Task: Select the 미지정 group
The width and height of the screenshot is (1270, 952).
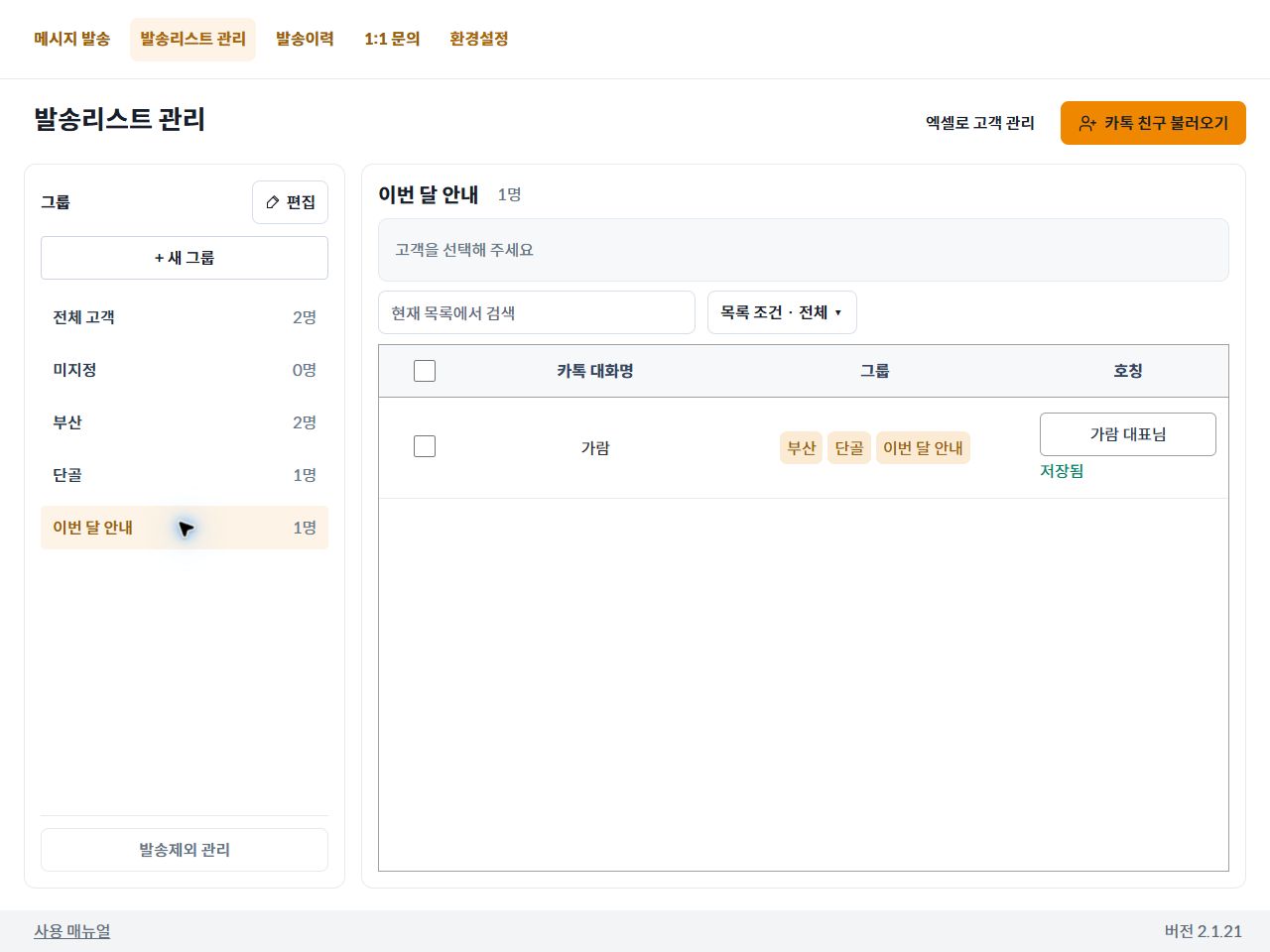Action: point(185,370)
